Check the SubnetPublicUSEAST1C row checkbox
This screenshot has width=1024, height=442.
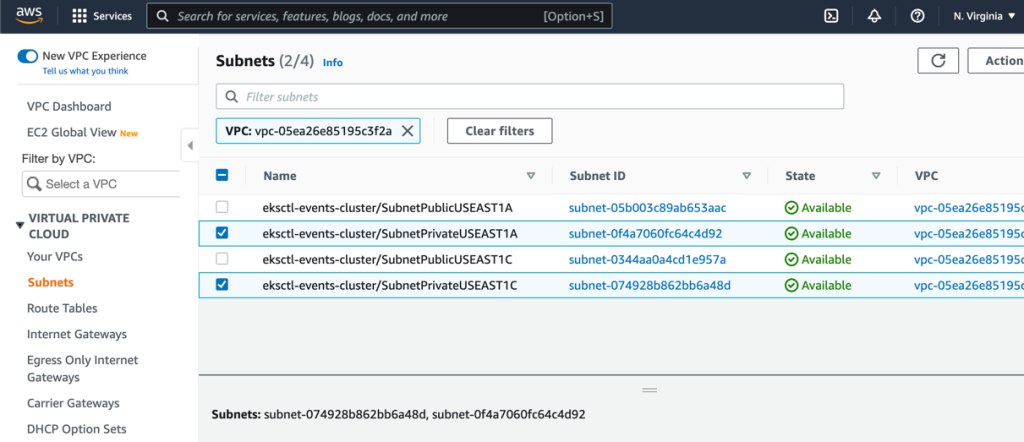222,259
